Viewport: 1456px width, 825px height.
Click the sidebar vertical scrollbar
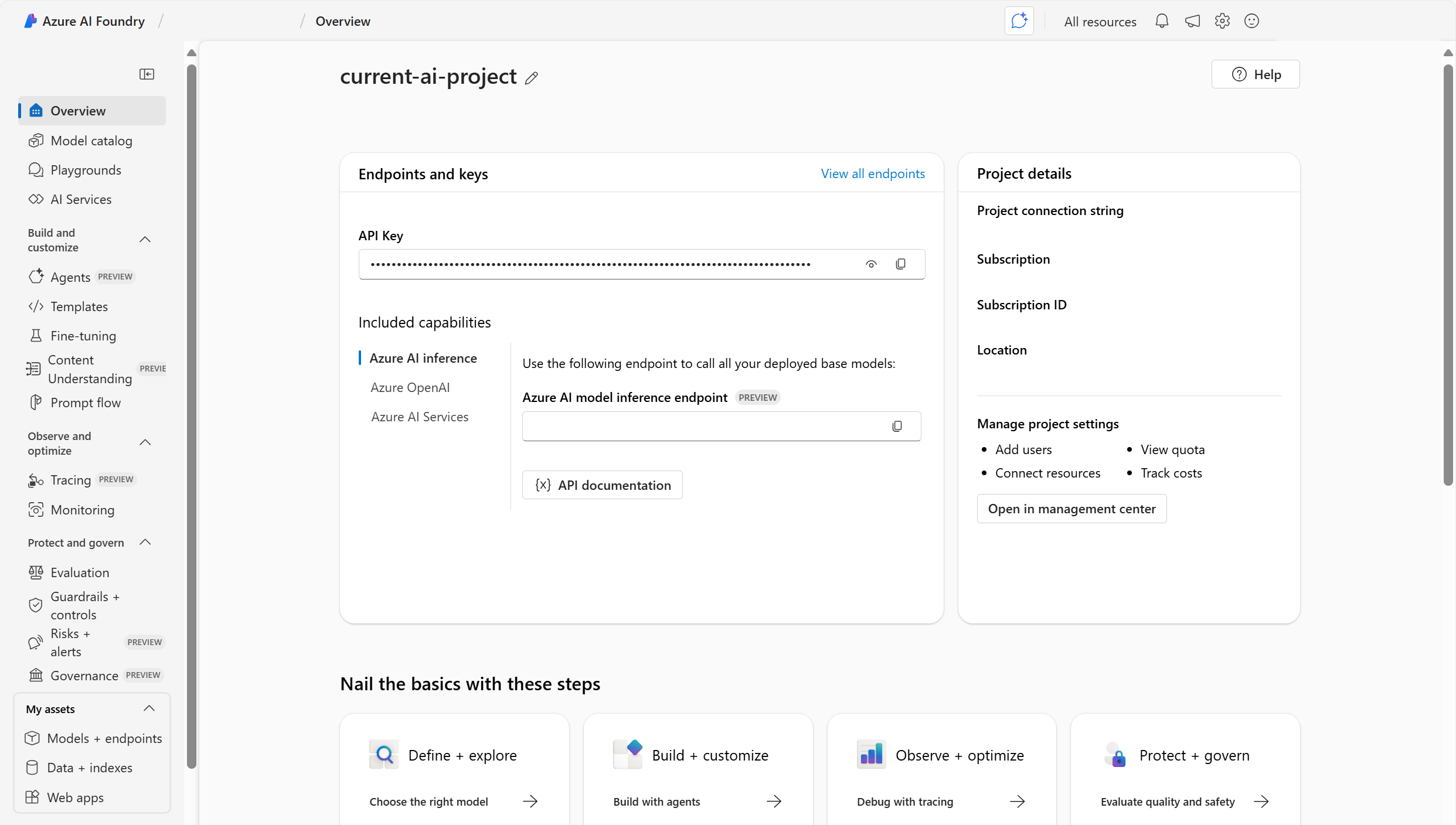click(x=192, y=416)
